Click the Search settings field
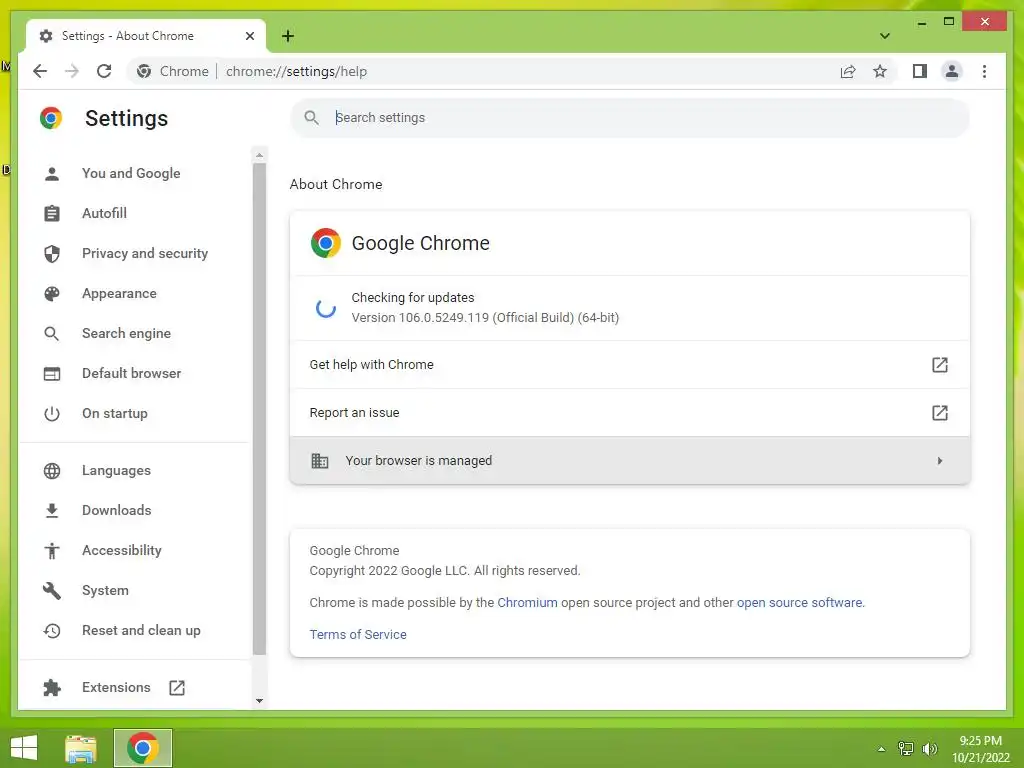The height and width of the screenshot is (768, 1024). 630,118
